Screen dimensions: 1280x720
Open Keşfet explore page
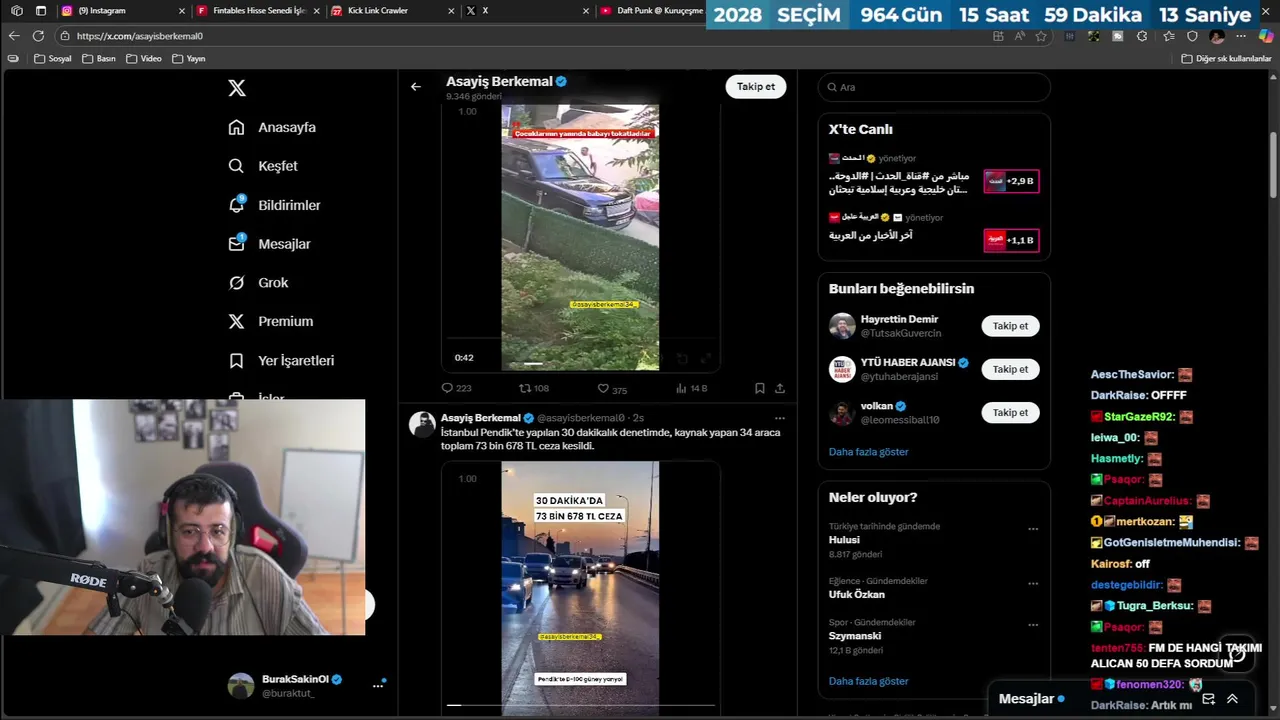point(263,166)
